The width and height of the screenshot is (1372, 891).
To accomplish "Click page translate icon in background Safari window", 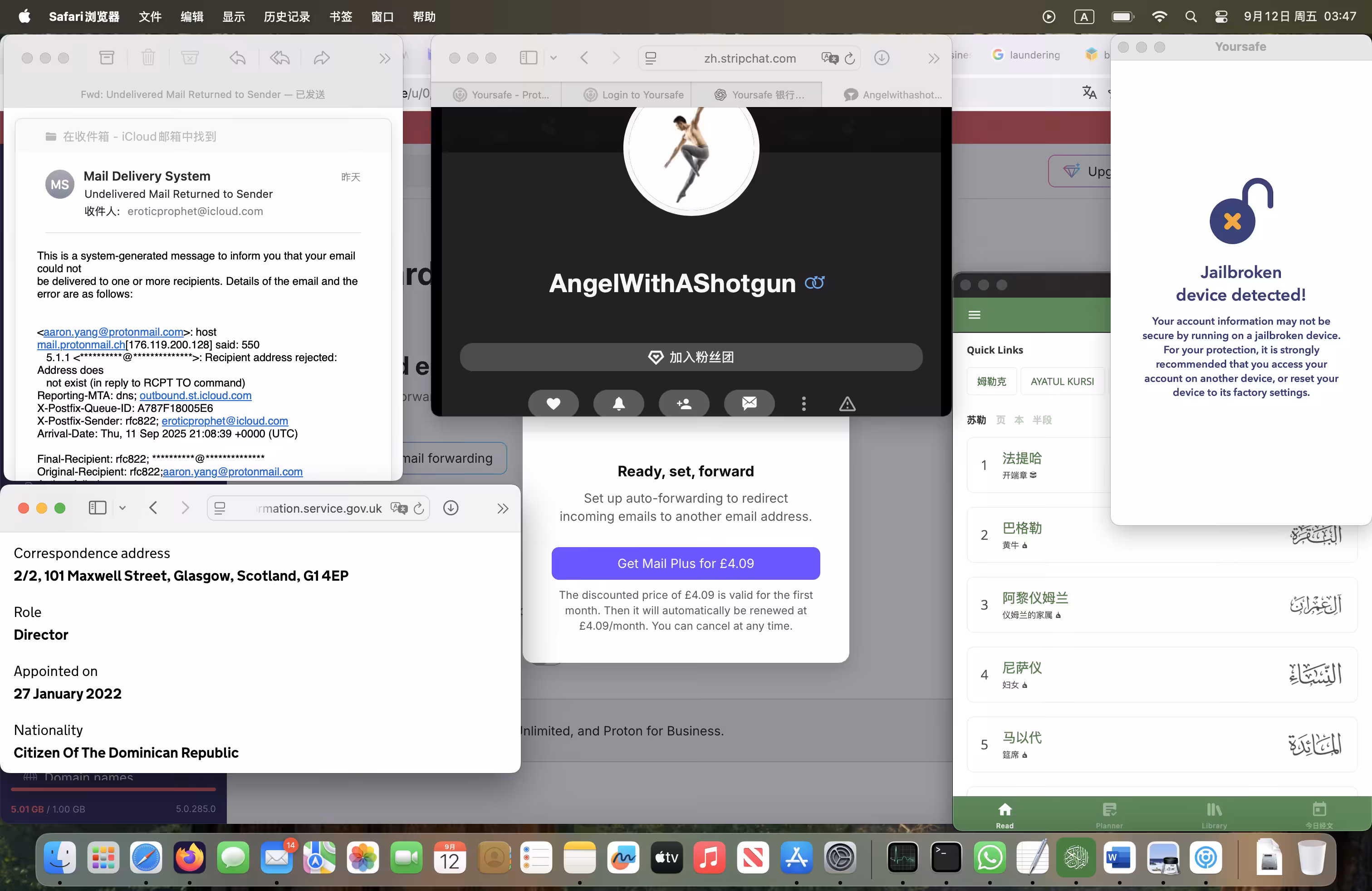I will pos(1089,92).
